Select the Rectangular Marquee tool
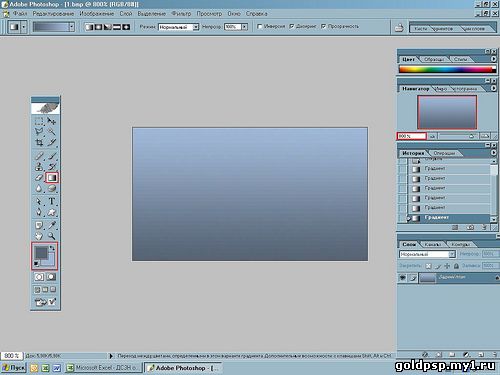 39,121
